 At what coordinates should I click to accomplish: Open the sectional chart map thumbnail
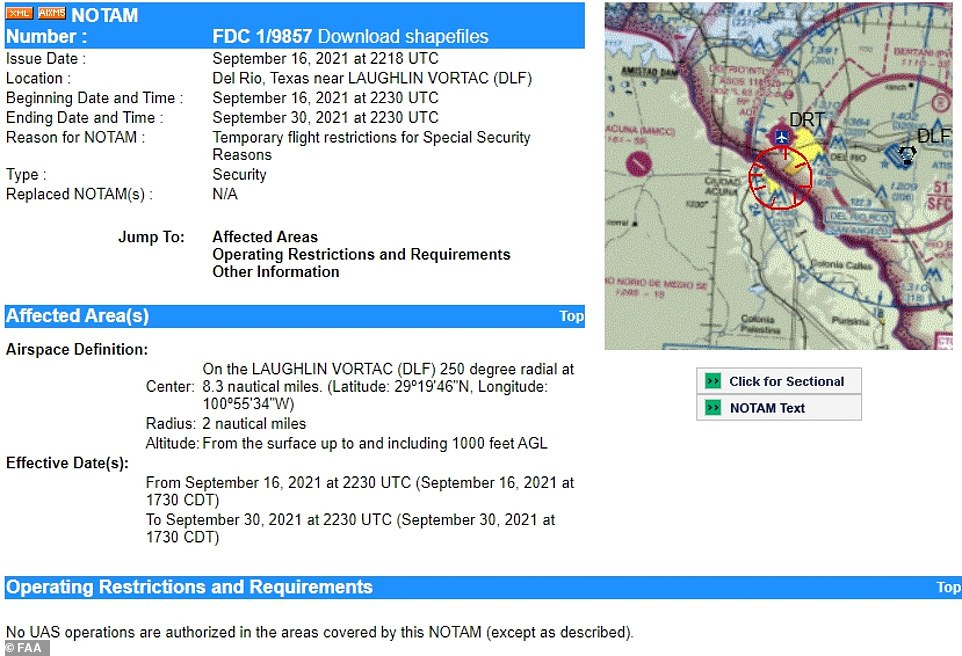tap(779, 176)
